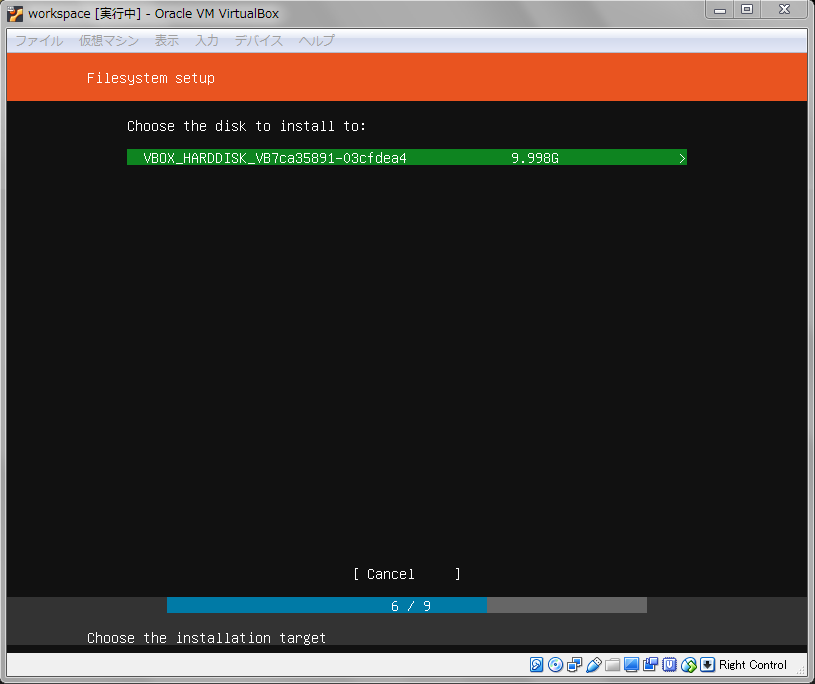Click the Filesystem setup header text
The image size is (815, 684).
click(x=150, y=78)
